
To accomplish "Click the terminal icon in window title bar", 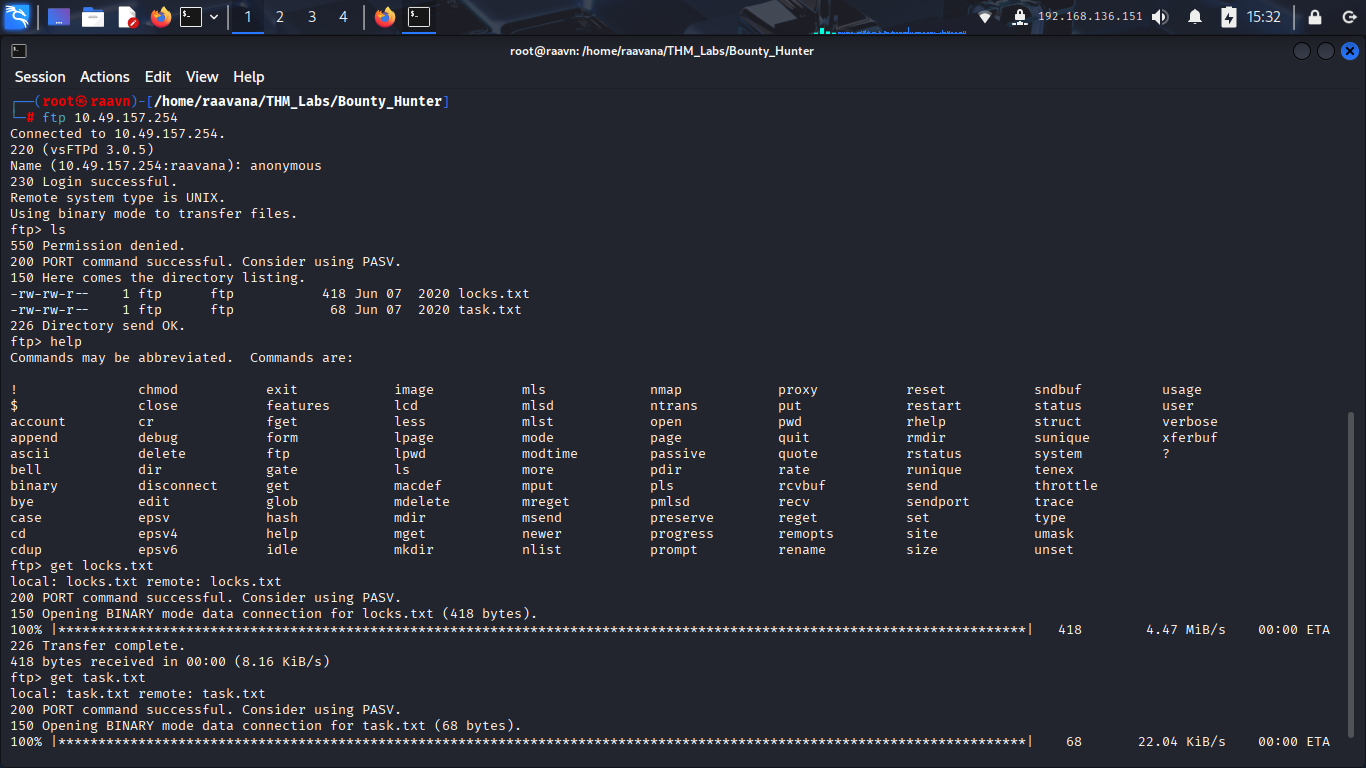I will [19, 50].
